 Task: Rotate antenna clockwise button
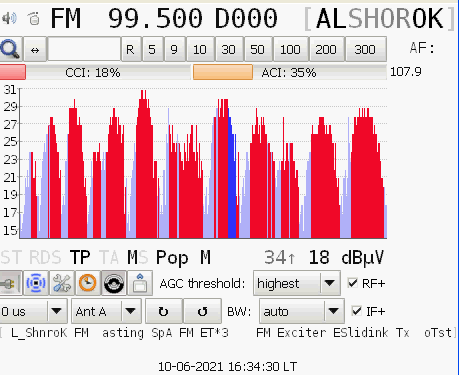(x=164, y=311)
